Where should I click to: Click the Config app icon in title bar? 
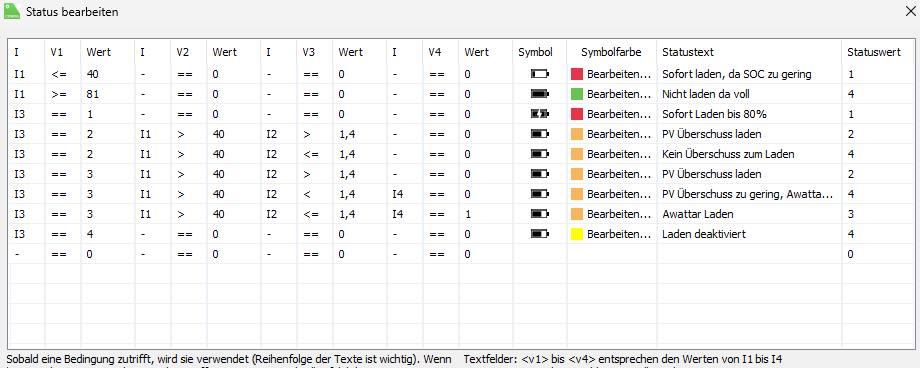click(x=12, y=12)
